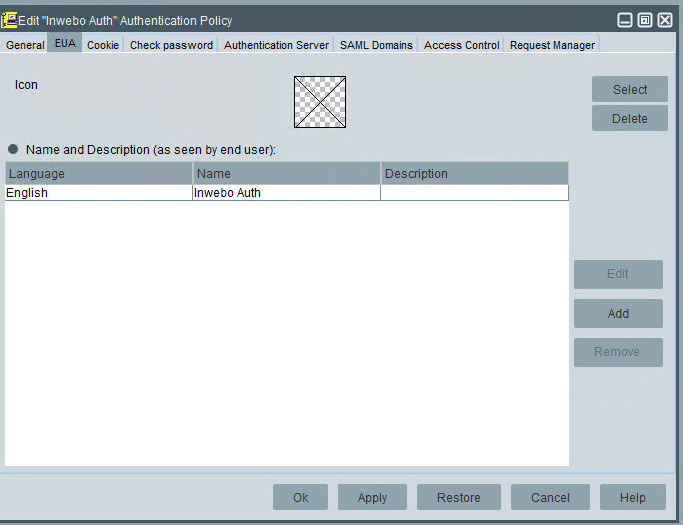Switch to the SAML Domains tab
This screenshot has width=683, height=525.
[x=376, y=45]
